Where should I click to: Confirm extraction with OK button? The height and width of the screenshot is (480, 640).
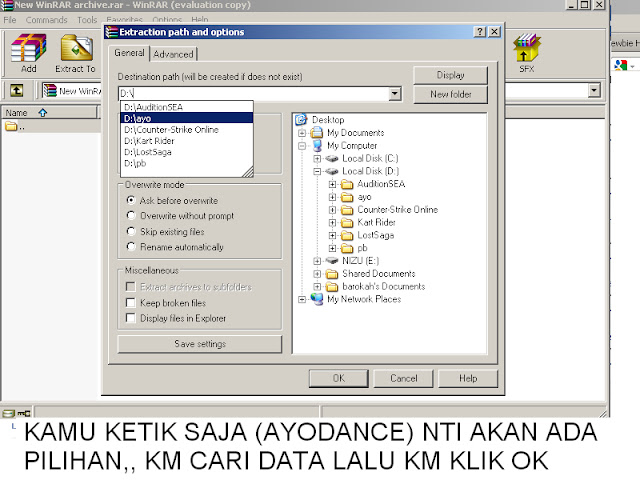click(x=339, y=378)
